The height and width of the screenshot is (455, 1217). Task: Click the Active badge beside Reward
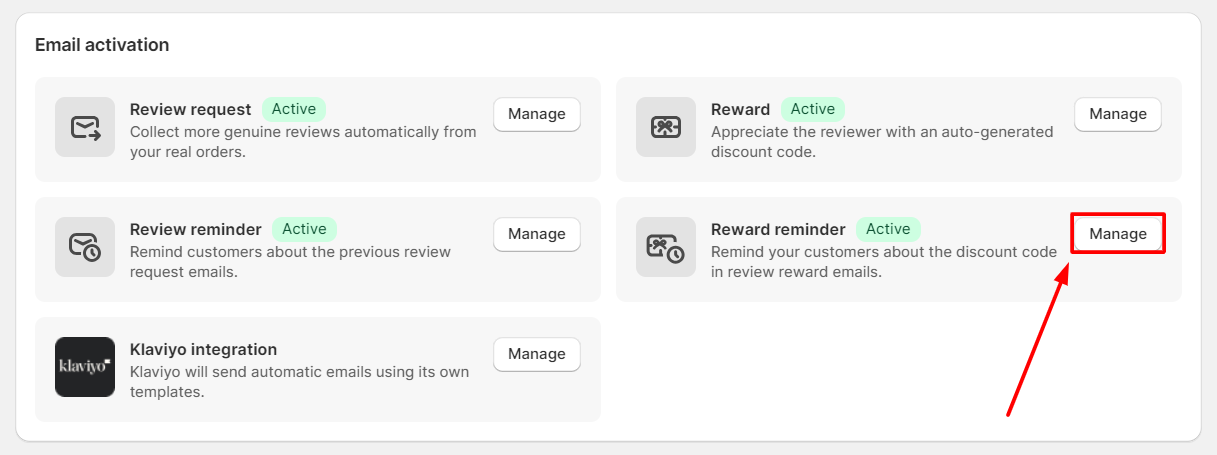[813, 109]
